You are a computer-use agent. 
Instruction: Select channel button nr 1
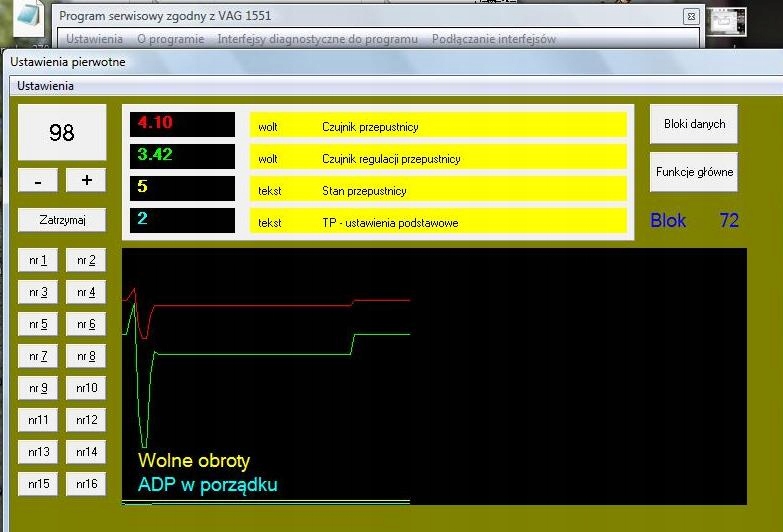click(38, 261)
